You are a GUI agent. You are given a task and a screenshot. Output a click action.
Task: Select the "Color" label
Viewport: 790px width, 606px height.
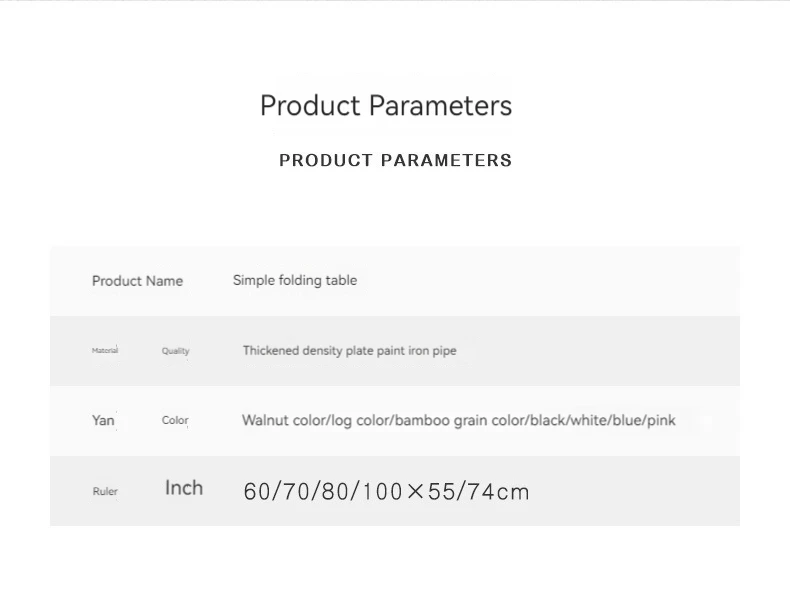pyautogui.click(x=175, y=420)
